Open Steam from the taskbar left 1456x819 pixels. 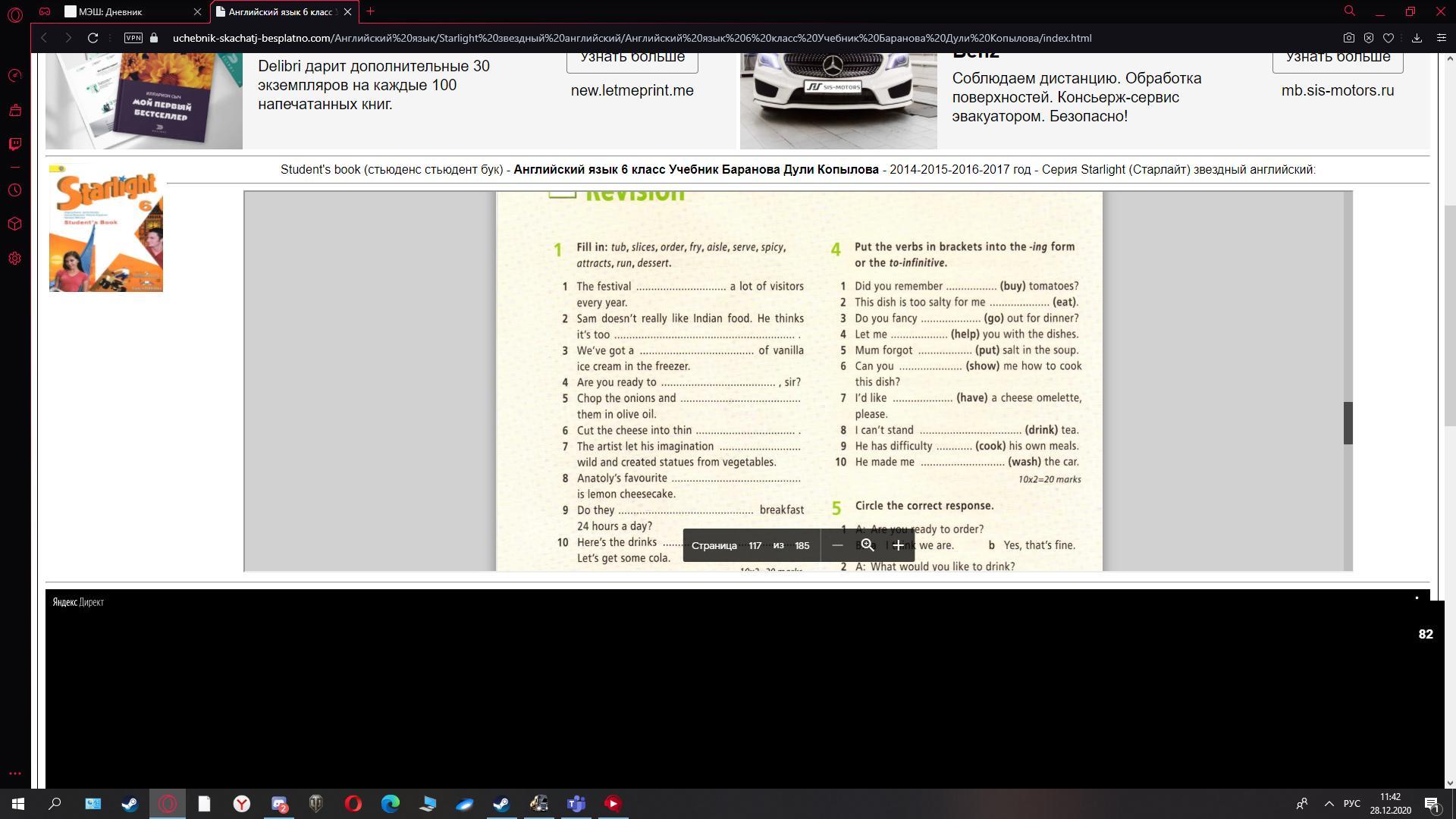pyautogui.click(x=130, y=804)
